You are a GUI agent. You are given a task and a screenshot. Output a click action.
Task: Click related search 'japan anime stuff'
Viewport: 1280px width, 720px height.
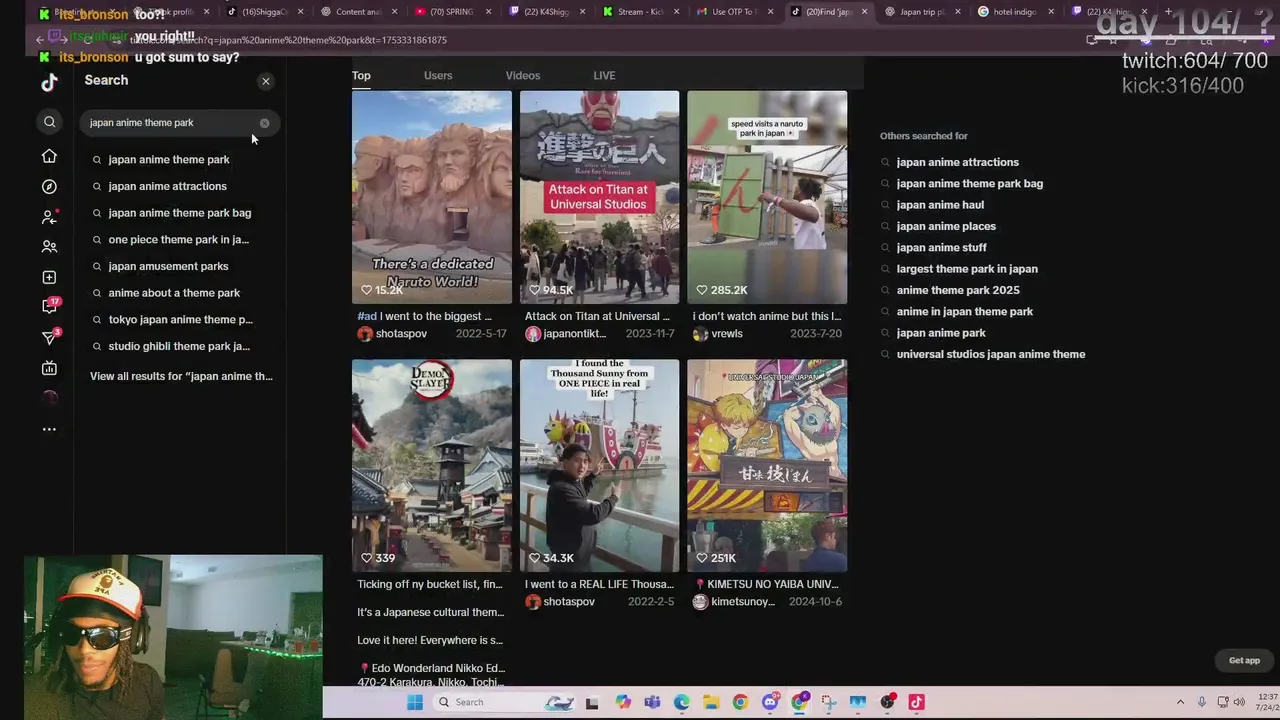(941, 248)
